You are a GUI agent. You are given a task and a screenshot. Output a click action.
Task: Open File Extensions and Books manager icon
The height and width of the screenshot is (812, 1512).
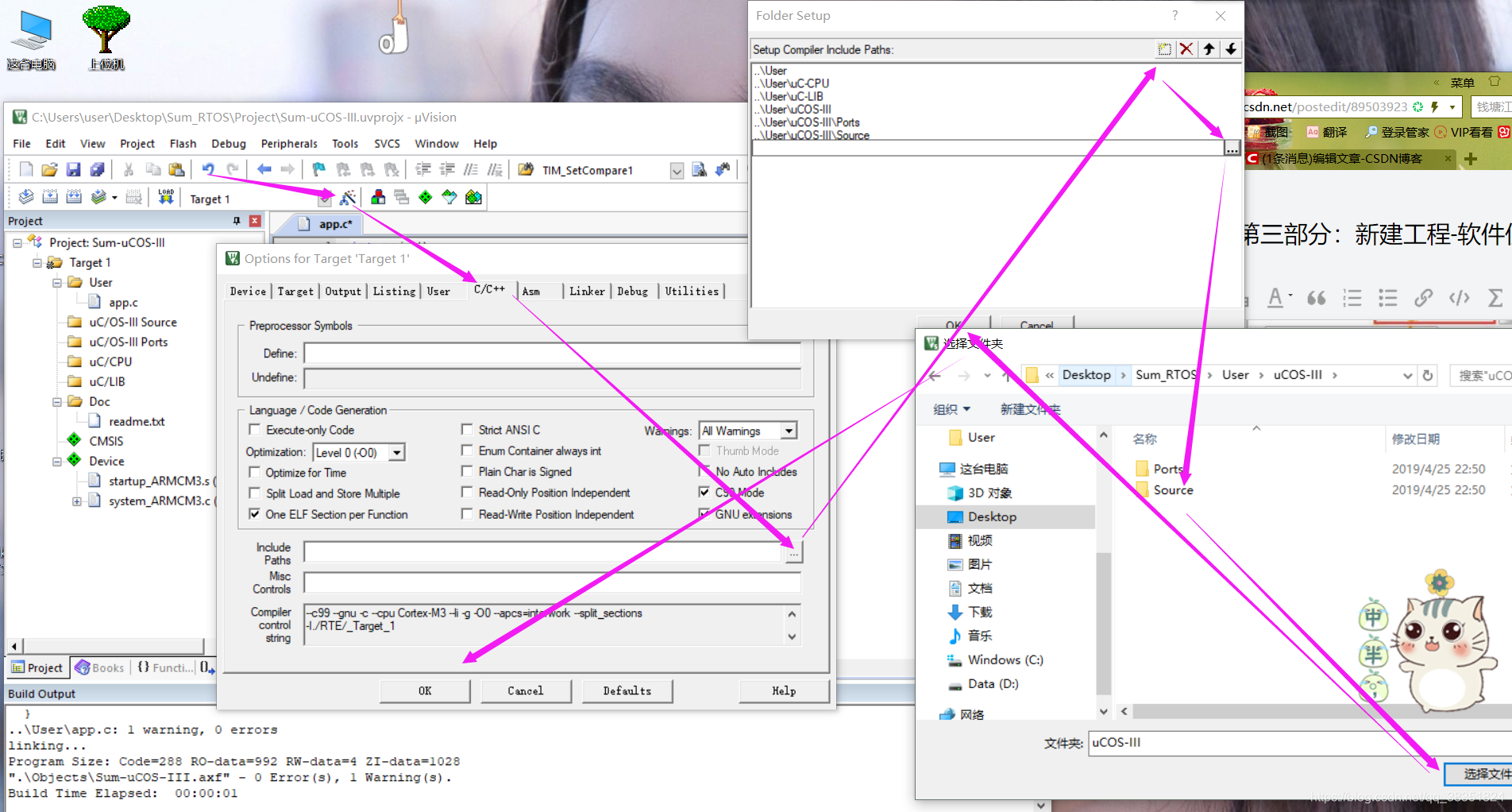pyautogui.click(x=379, y=197)
